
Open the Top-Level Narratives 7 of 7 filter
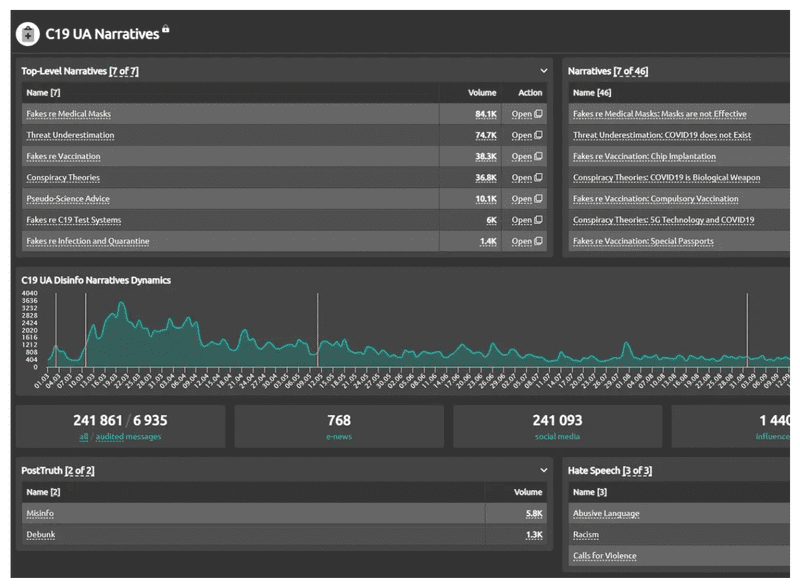(x=123, y=71)
